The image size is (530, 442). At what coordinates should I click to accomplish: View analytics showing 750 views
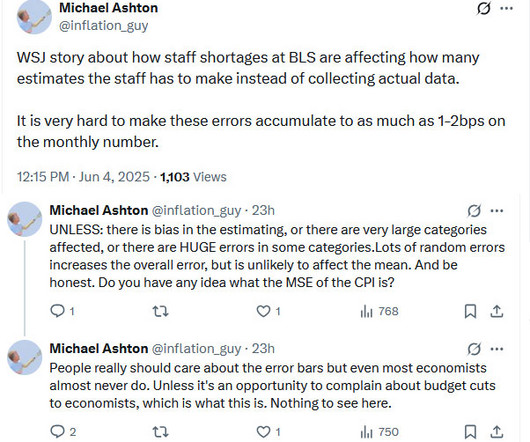tap(380, 432)
